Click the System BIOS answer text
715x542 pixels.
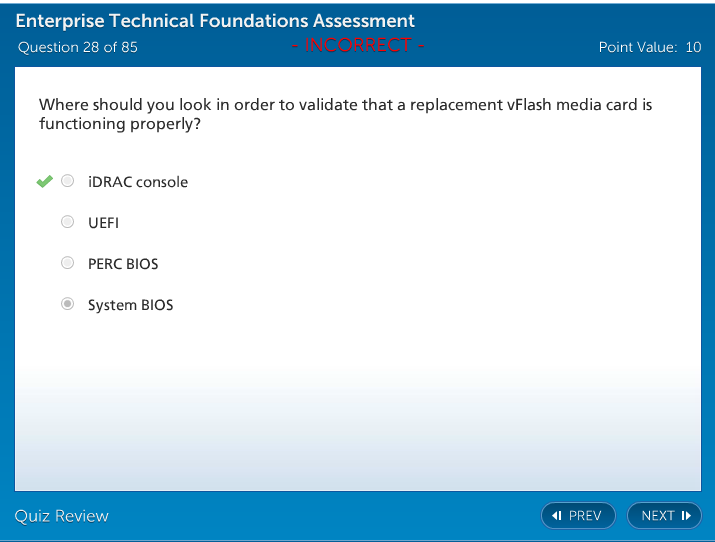pyautogui.click(x=130, y=305)
